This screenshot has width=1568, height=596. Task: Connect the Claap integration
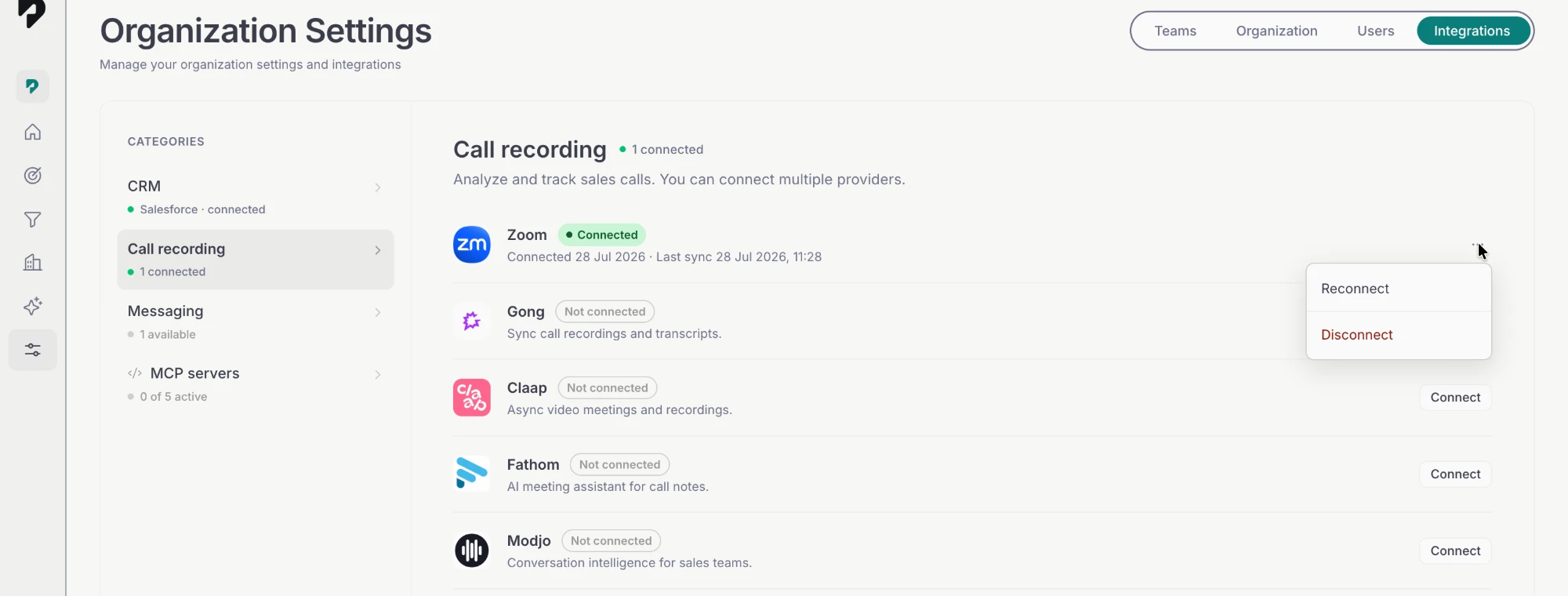click(x=1455, y=398)
